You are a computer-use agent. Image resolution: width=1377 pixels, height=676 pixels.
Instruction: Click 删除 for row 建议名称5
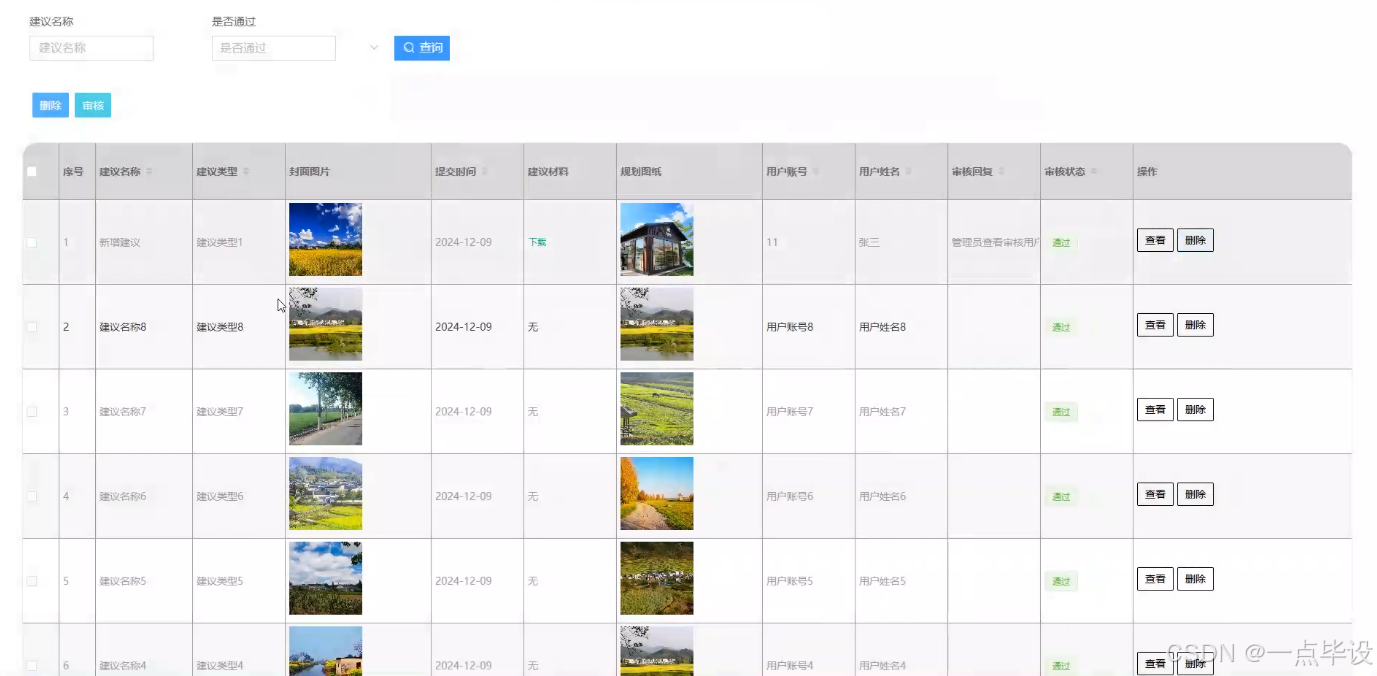[x=1195, y=579]
